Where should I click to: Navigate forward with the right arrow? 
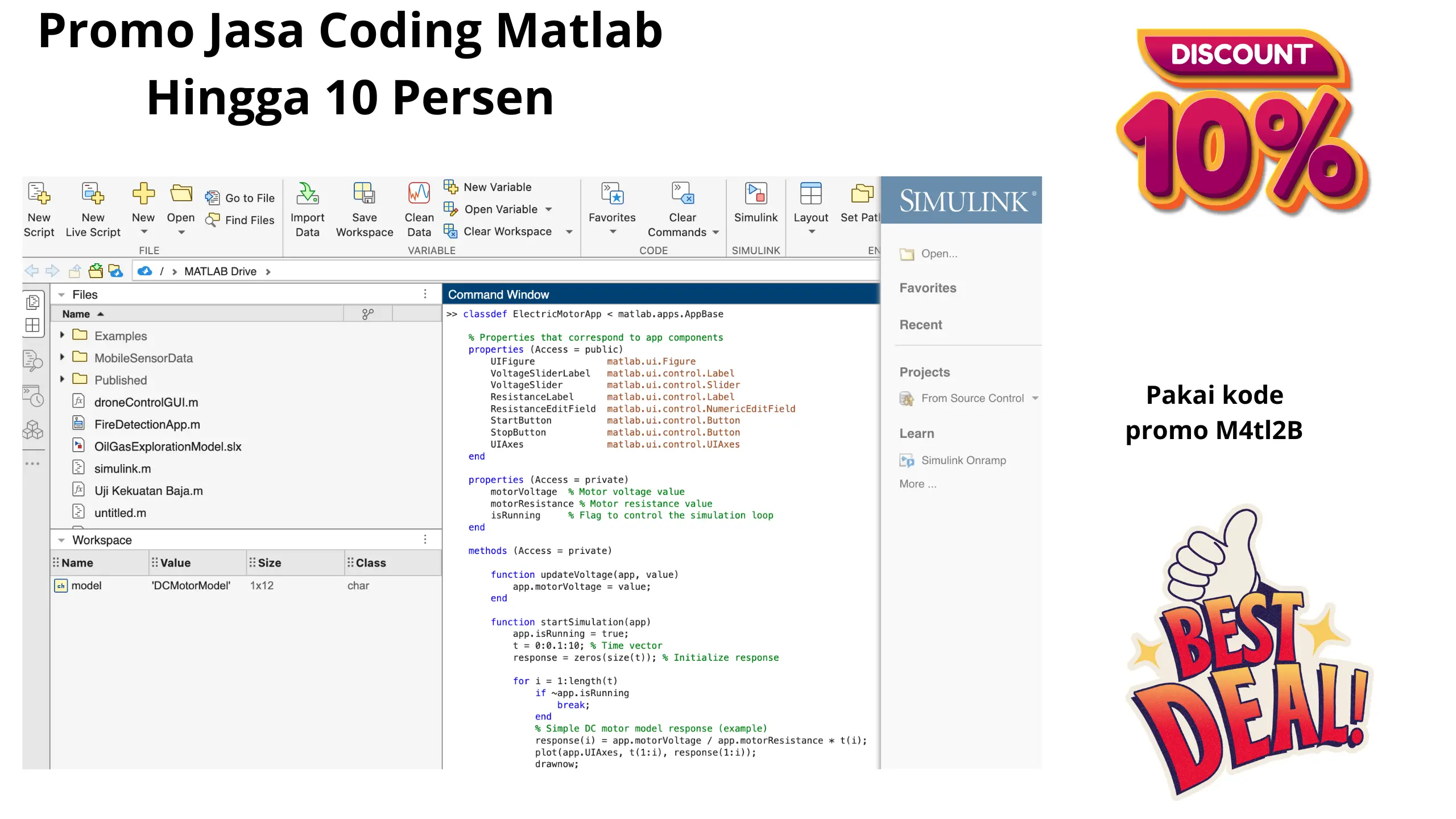(x=52, y=271)
